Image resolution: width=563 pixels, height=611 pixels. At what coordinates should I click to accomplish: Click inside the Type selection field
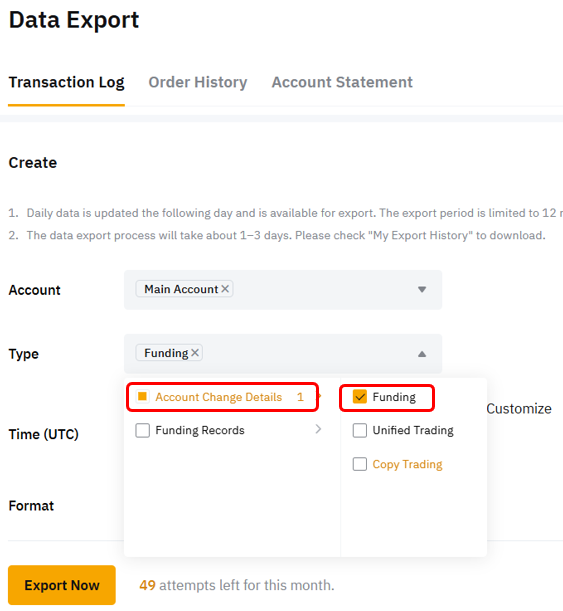283,353
